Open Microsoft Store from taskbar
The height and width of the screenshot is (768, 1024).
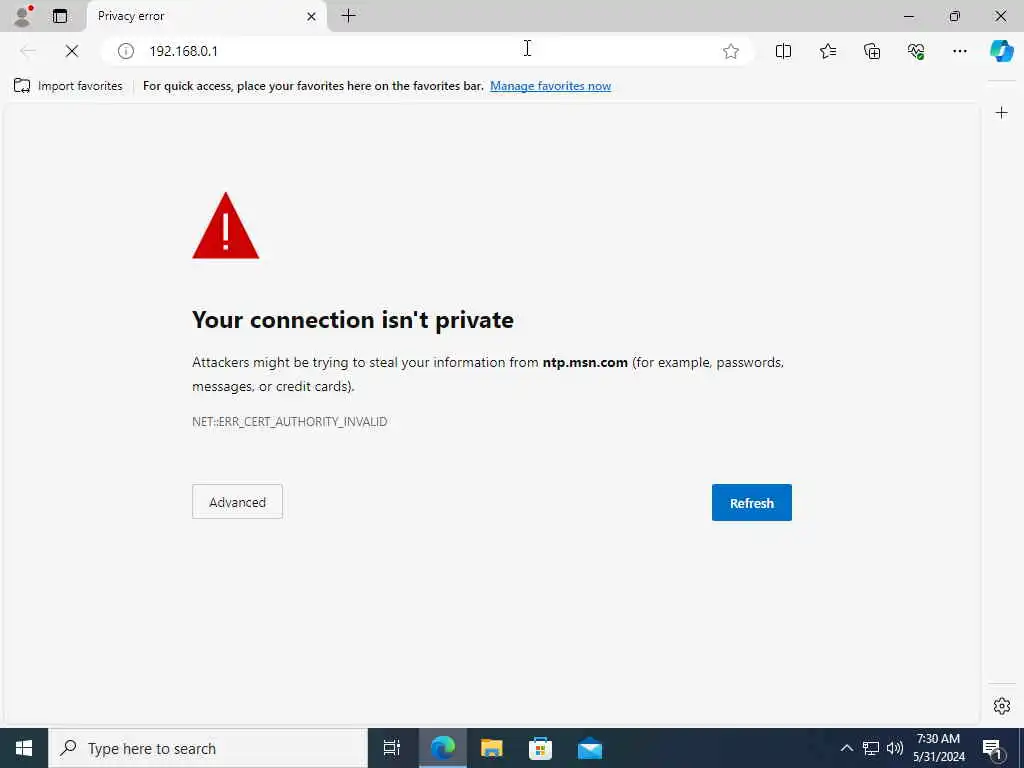tap(540, 748)
